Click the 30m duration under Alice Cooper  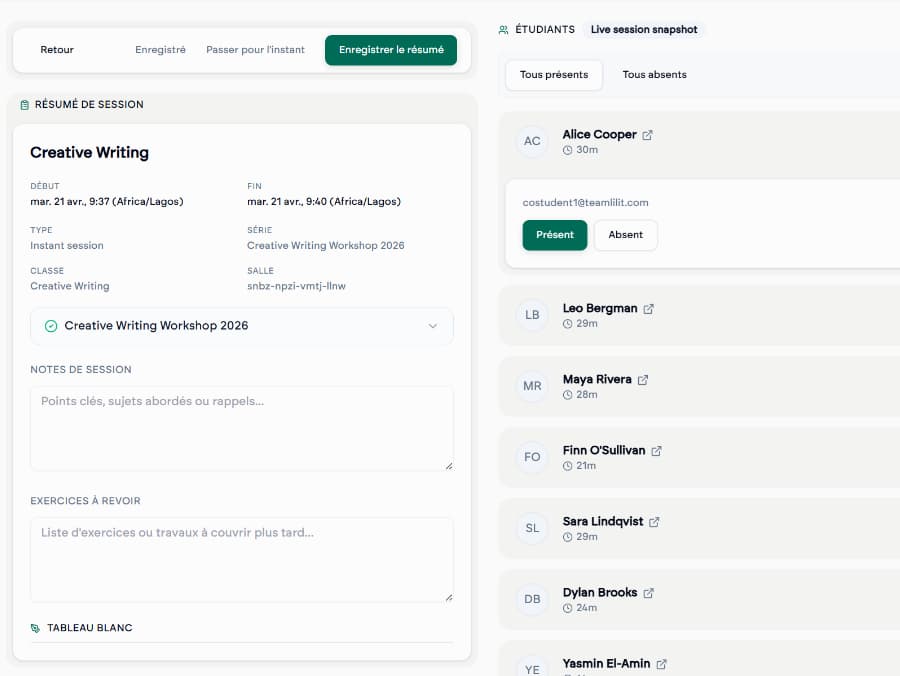coord(587,150)
